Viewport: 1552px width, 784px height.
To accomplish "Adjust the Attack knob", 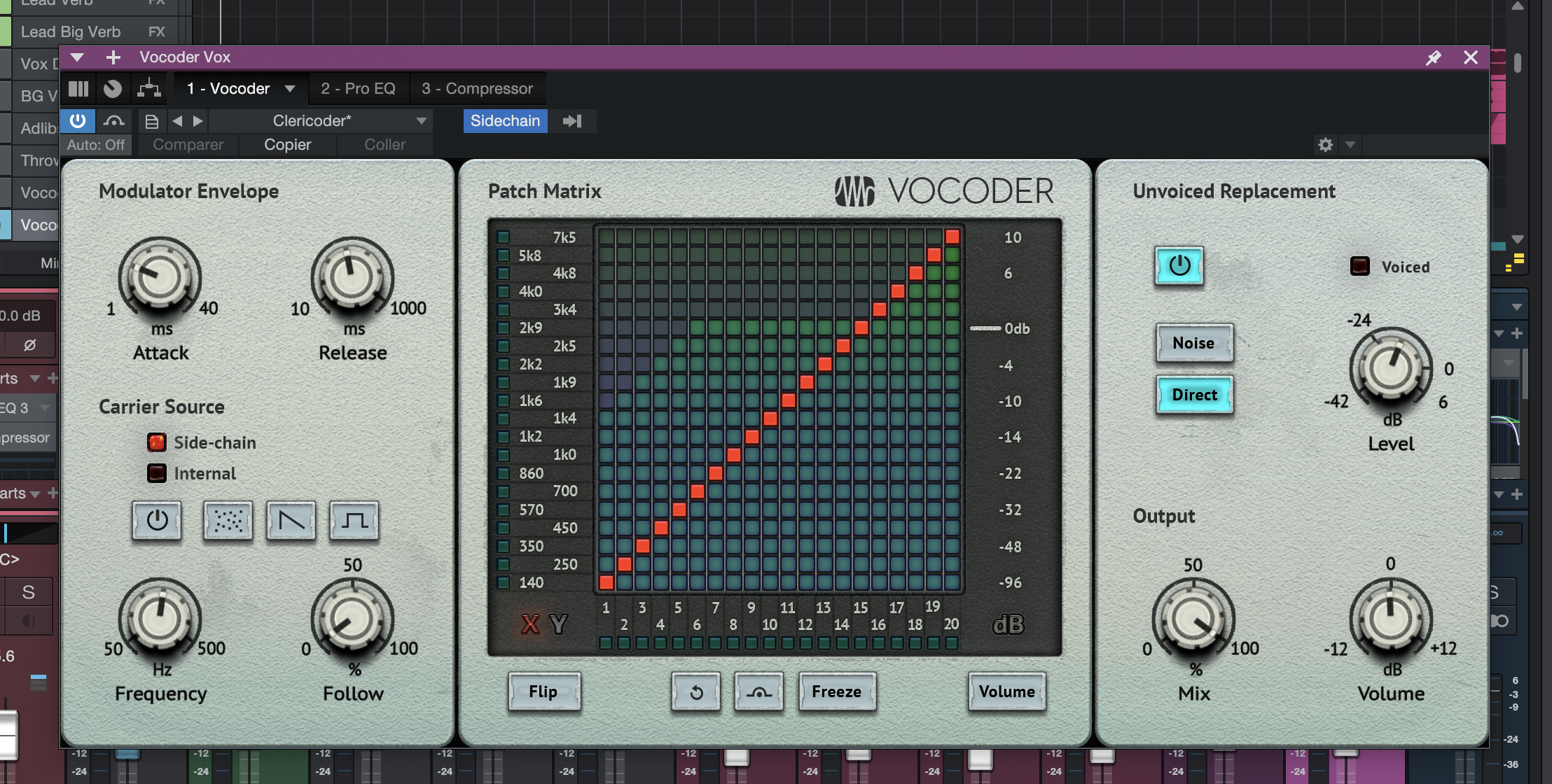I will (160, 277).
